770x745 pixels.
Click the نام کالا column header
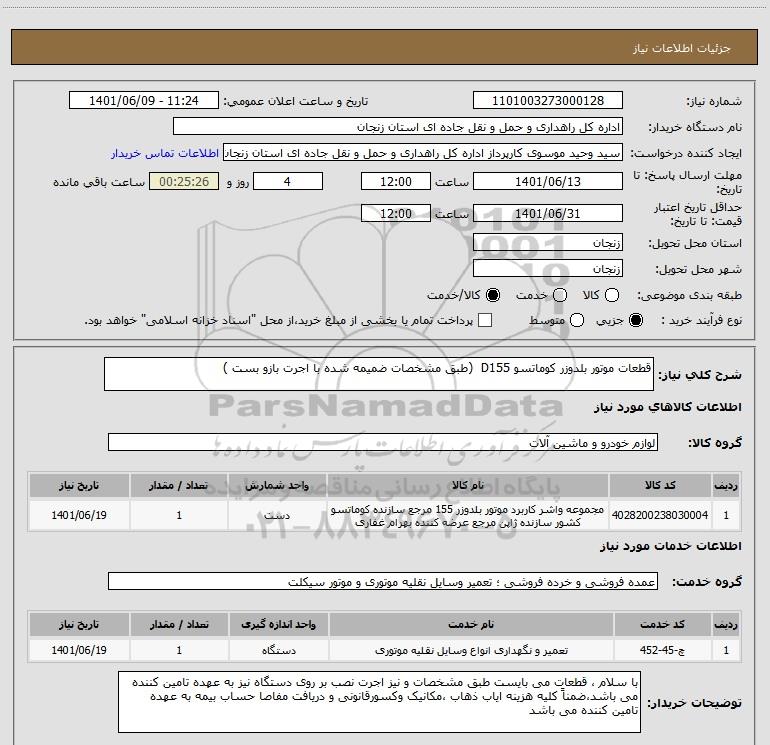point(468,485)
